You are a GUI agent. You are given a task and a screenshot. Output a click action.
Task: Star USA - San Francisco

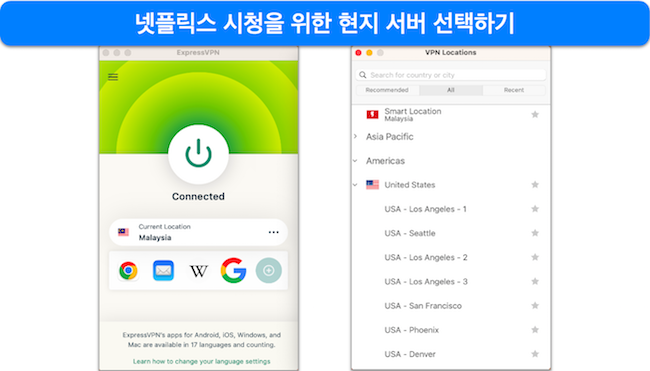(x=535, y=306)
